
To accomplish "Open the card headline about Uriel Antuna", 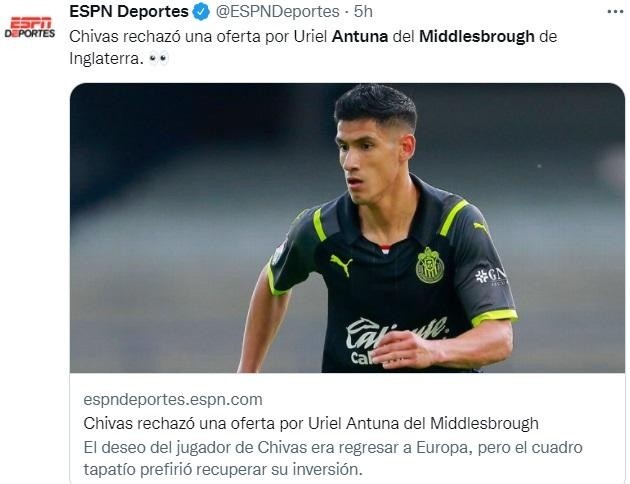I will 311,423.
